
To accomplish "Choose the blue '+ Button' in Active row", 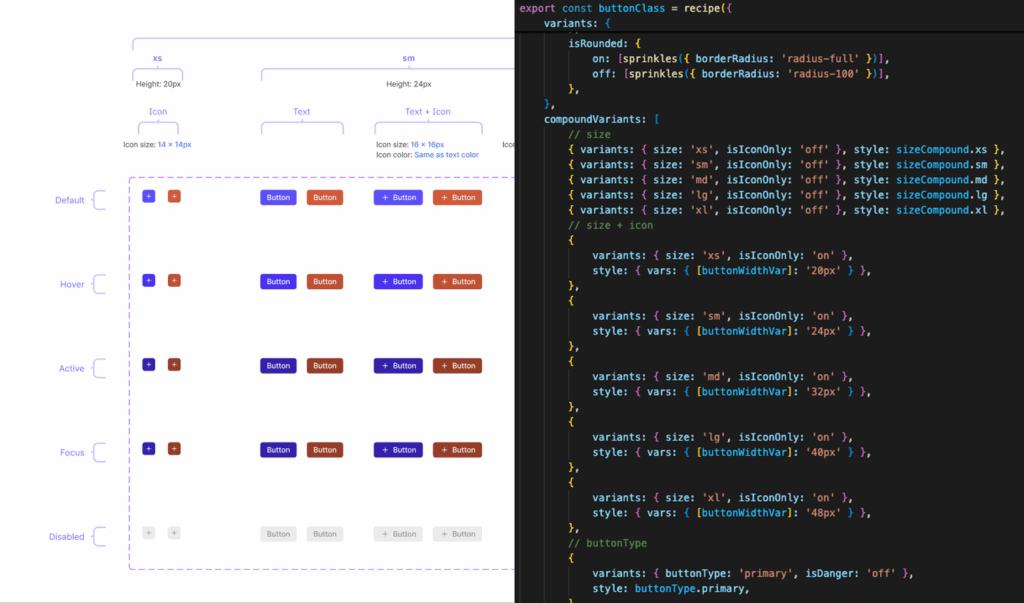I will click(398, 366).
